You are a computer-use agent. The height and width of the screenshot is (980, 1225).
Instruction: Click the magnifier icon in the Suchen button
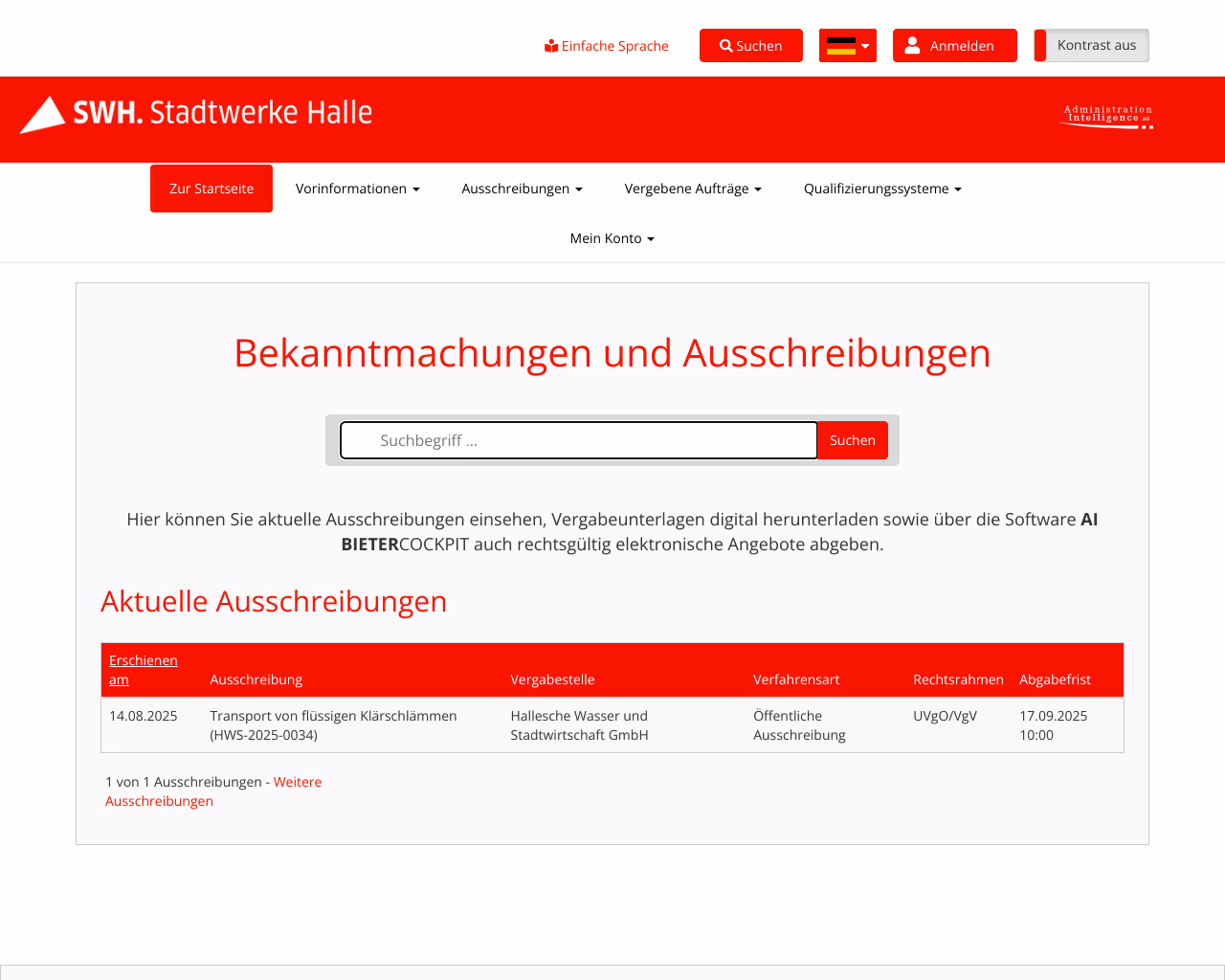[724, 45]
